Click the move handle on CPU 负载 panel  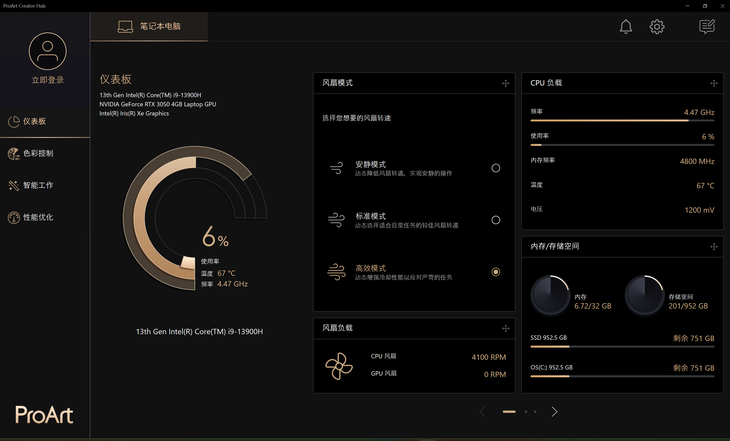tap(714, 83)
